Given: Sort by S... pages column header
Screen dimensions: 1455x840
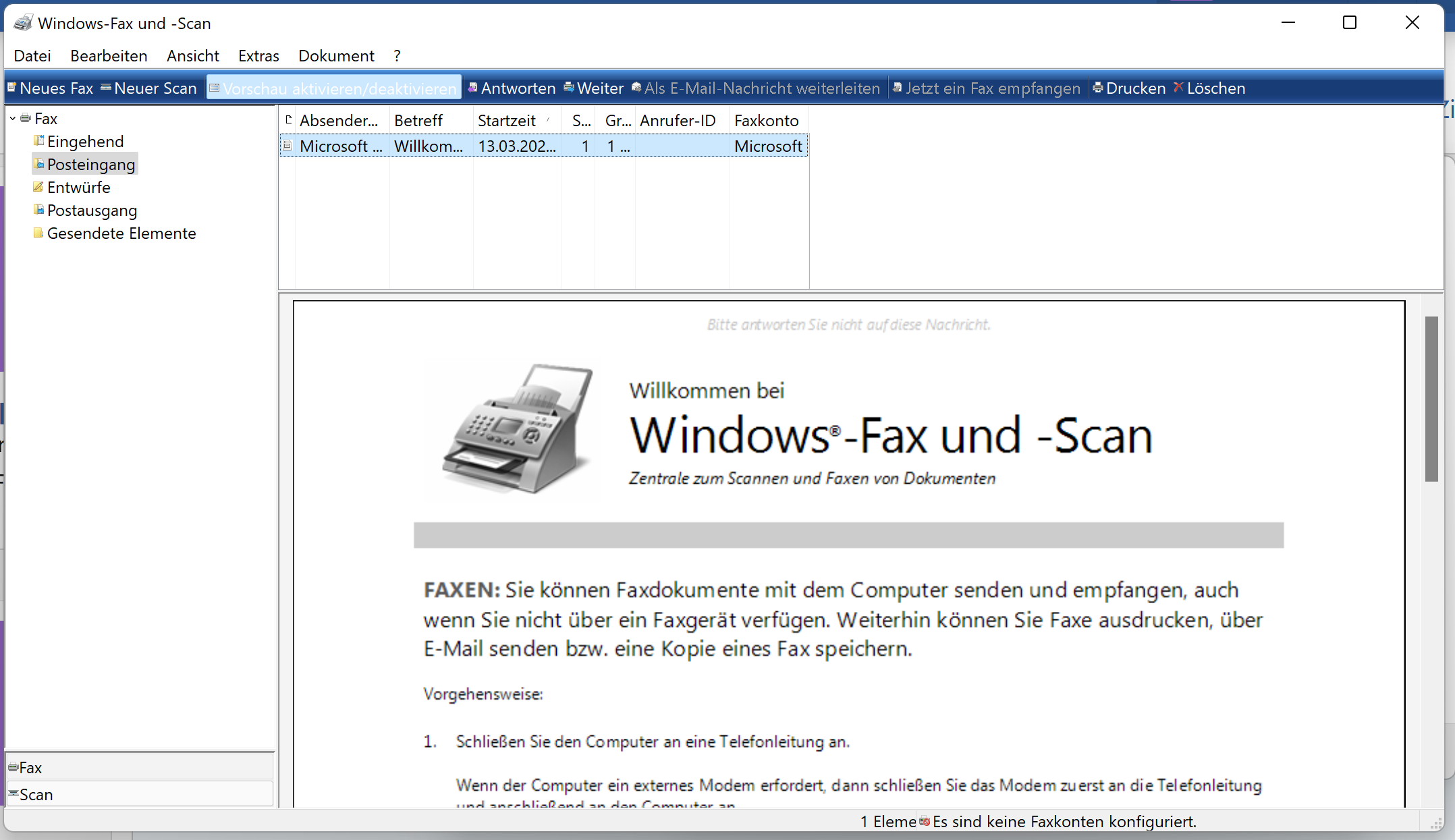Looking at the screenshot, I should point(578,120).
